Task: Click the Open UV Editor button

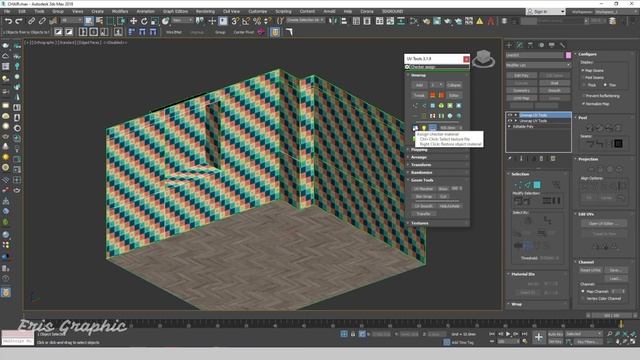Action: pos(604,224)
